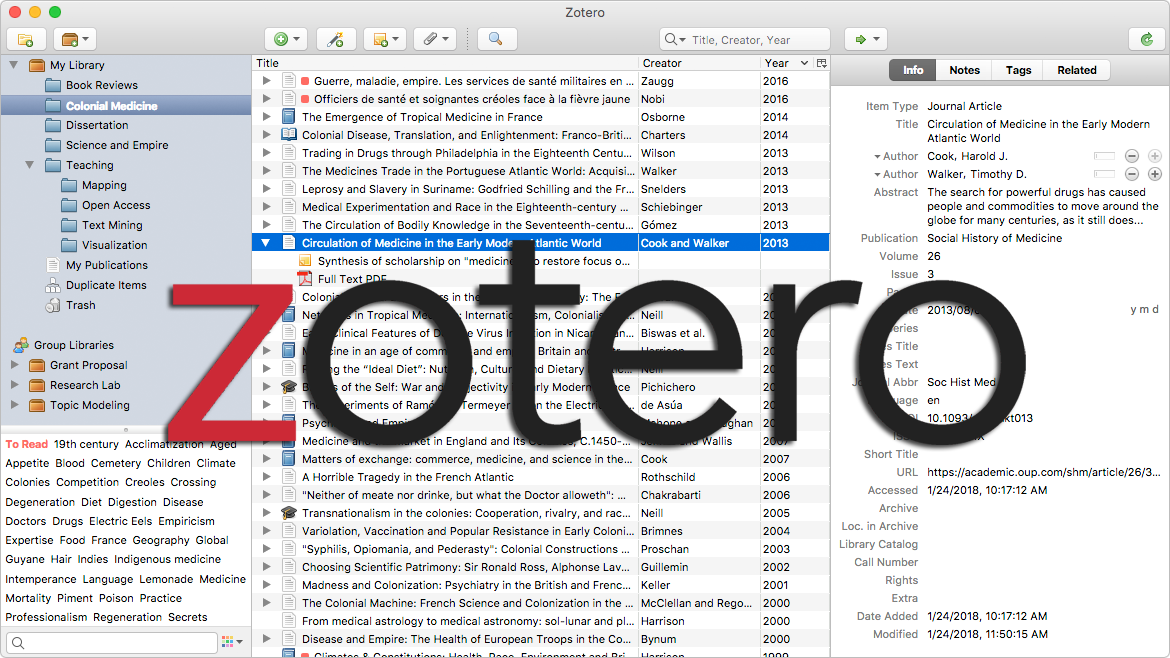Screen dimensions: 1170x658
Task: Click the green New Item button
Action: [287, 40]
